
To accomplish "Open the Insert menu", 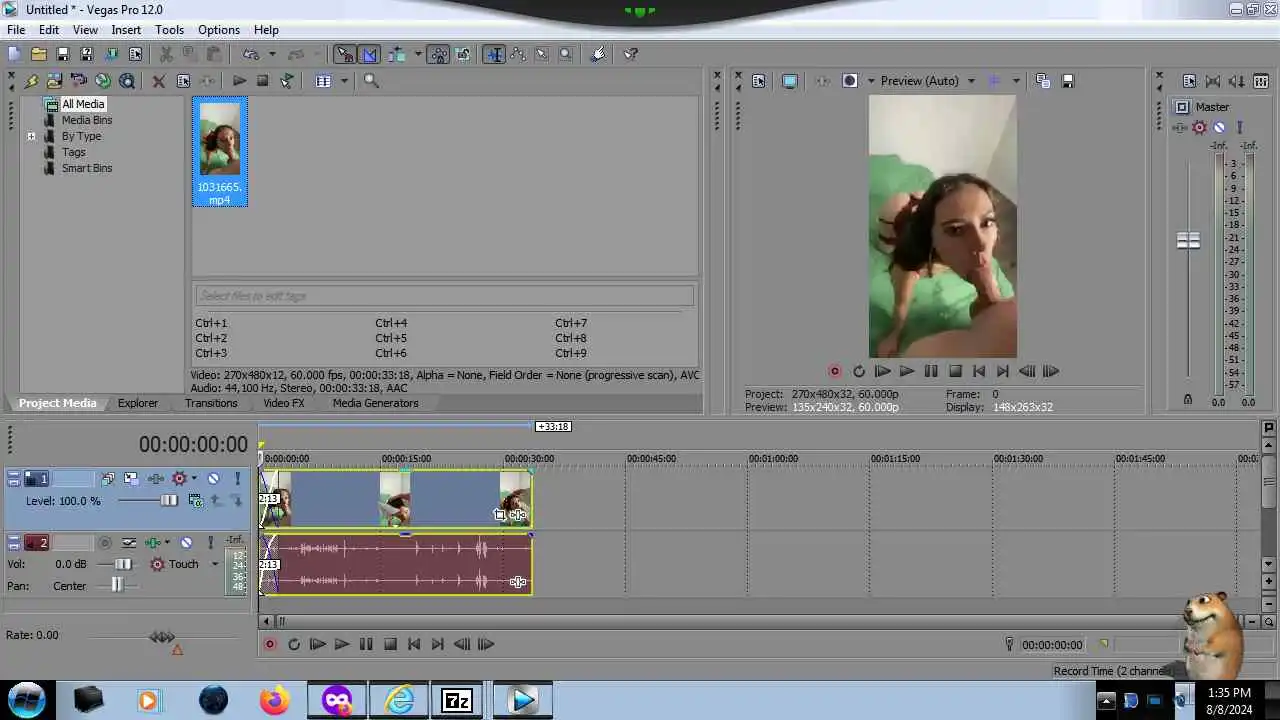I will [126, 30].
